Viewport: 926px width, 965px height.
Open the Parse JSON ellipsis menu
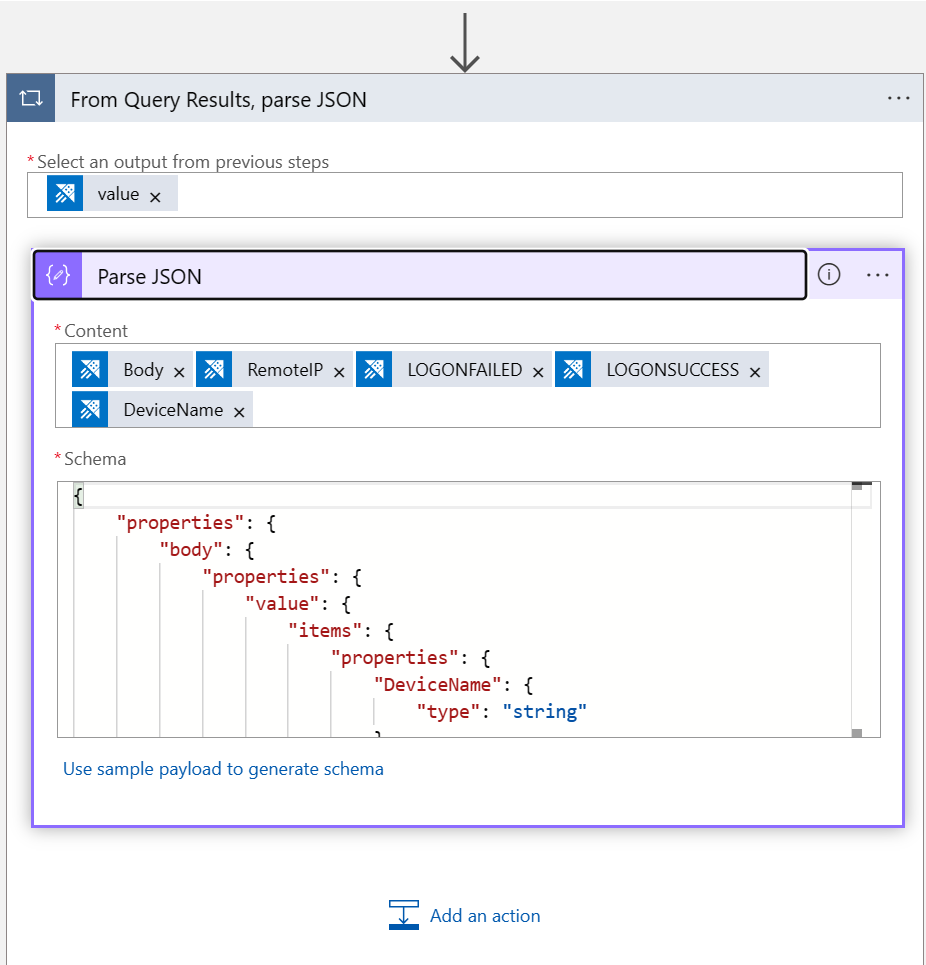[878, 275]
